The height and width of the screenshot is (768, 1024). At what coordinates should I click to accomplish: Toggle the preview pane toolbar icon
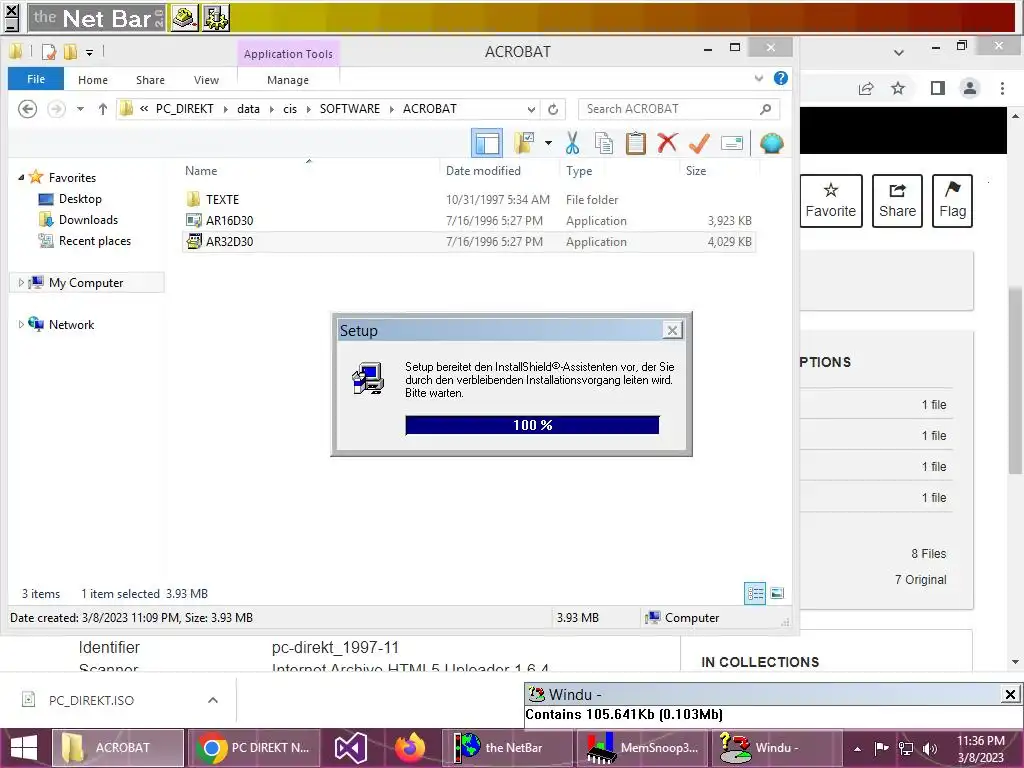pos(487,143)
